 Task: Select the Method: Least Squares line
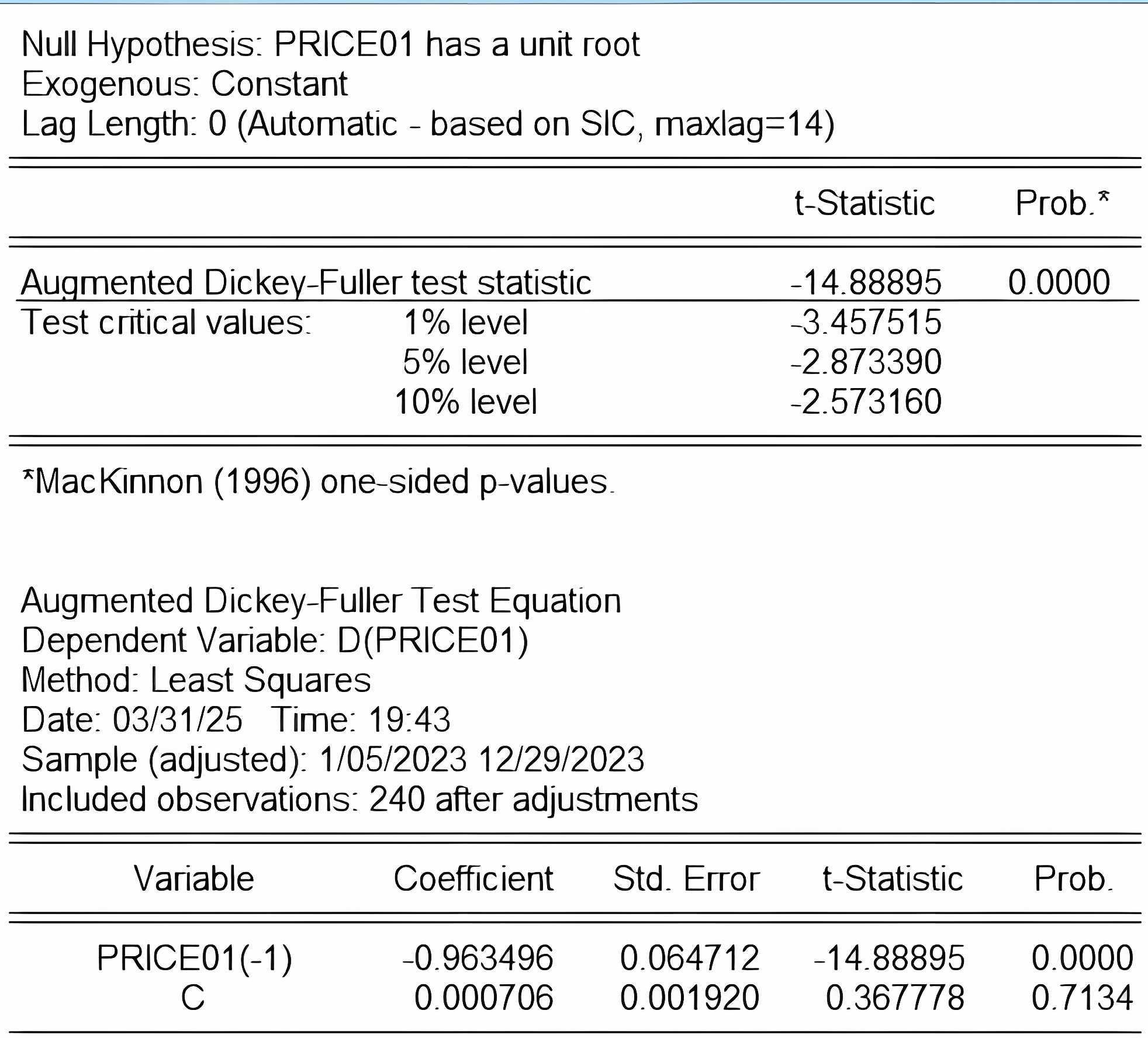196,680
